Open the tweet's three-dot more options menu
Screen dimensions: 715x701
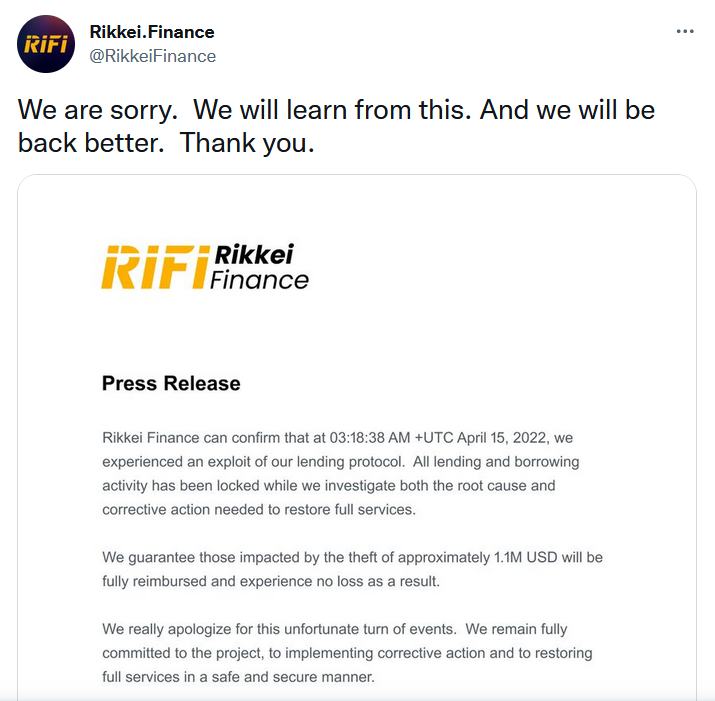pyautogui.click(x=685, y=31)
